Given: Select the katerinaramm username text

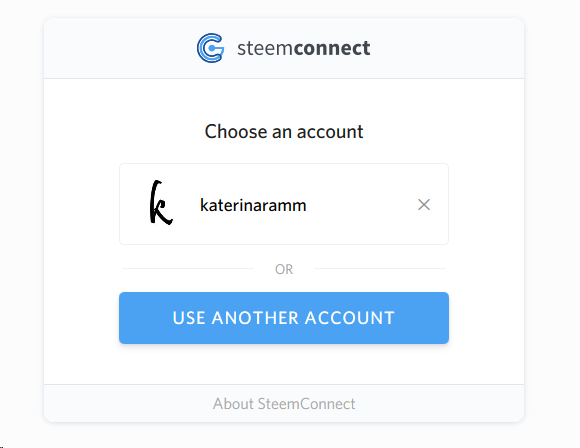Looking at the screenshot, I should [253, 205].
